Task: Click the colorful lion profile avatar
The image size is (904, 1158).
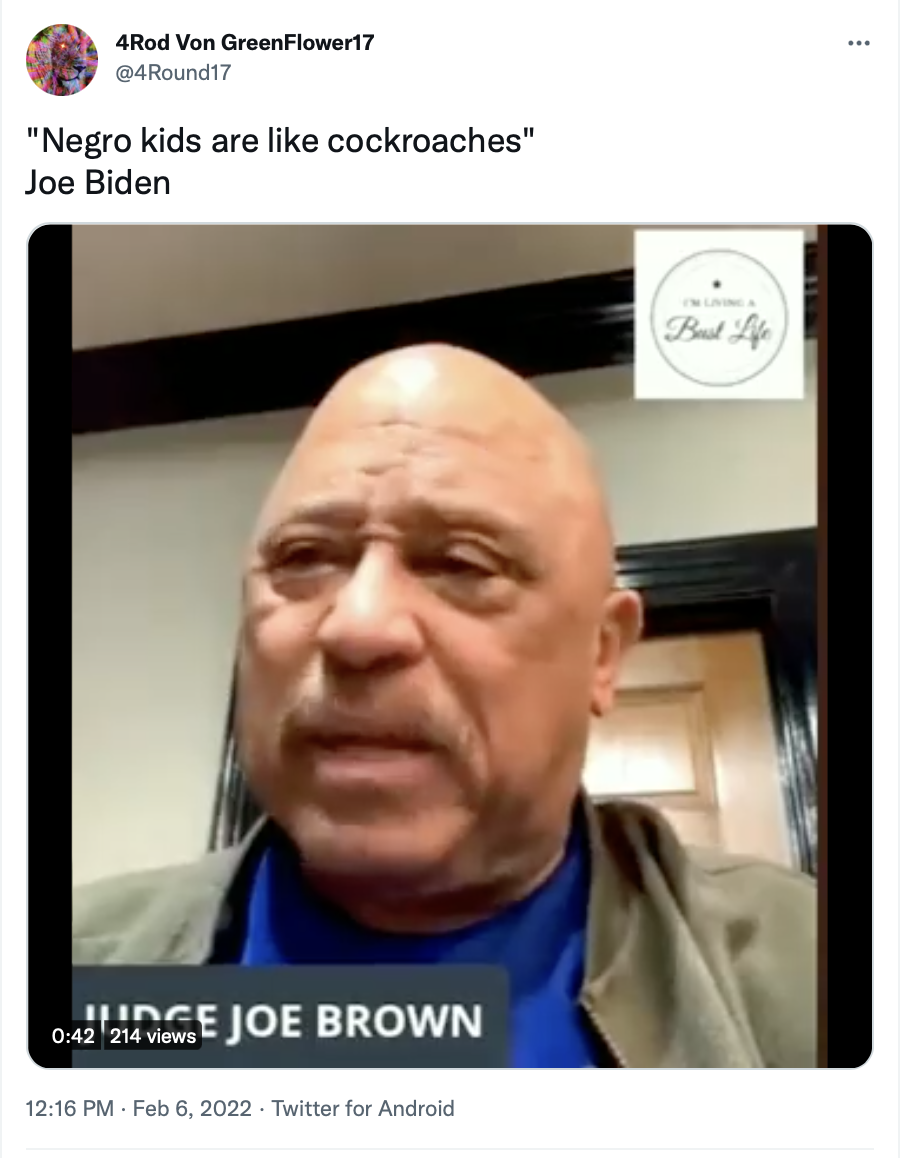Action: 62,60
